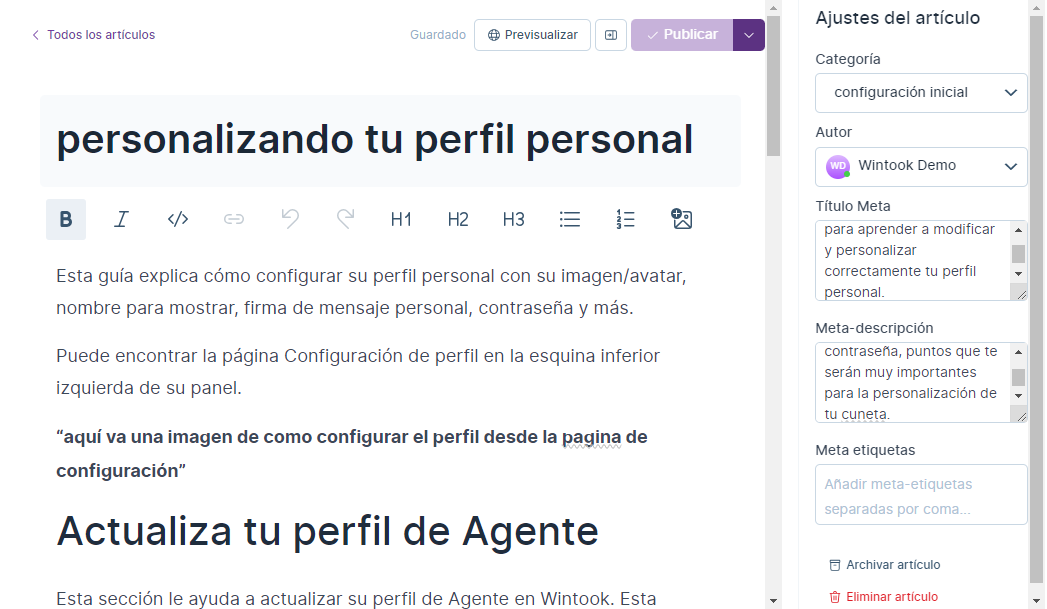This screenshot has width=1047, height=609.
Task: Apply italic formatting to text
Action: click(122, 219)
